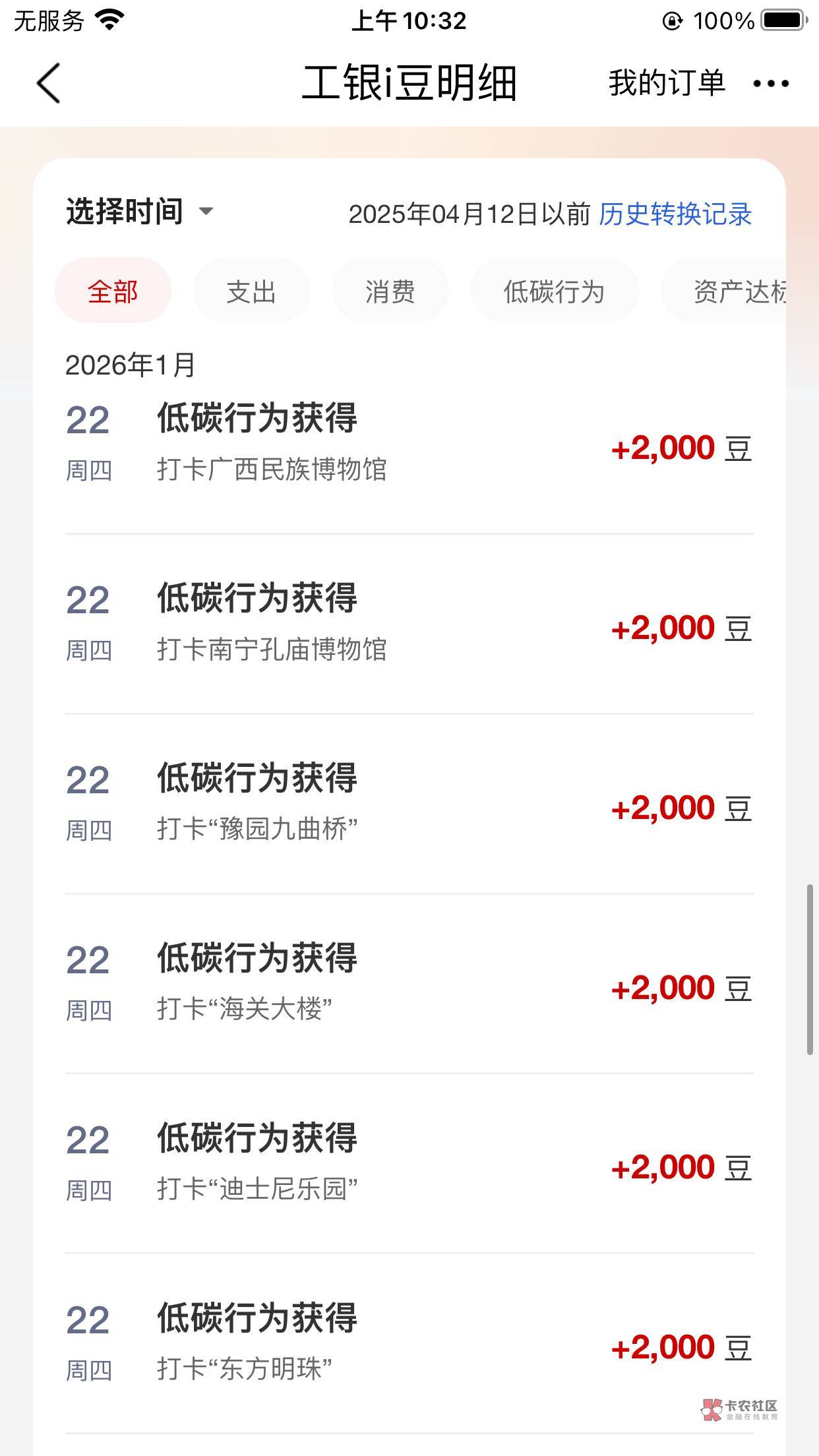The width and height of the screenshot is (819, 1456).
Task: Switch to the 消费 filter tab
Action: click(390, 291)
